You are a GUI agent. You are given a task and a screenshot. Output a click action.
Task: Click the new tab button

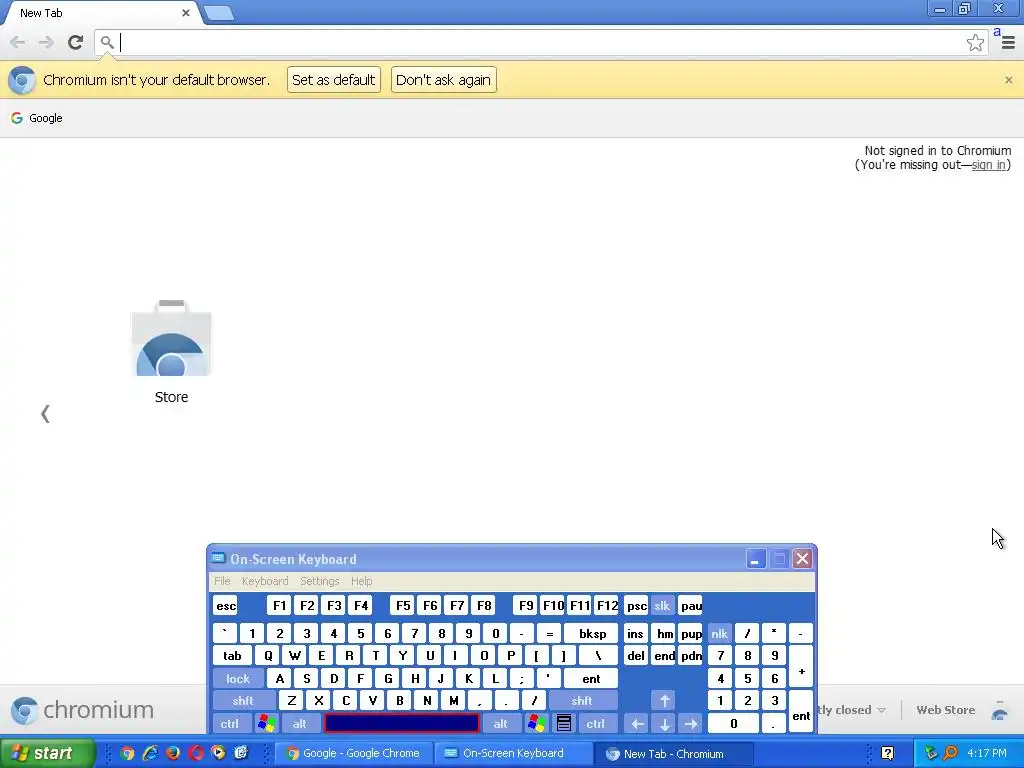tap(218, 13)
